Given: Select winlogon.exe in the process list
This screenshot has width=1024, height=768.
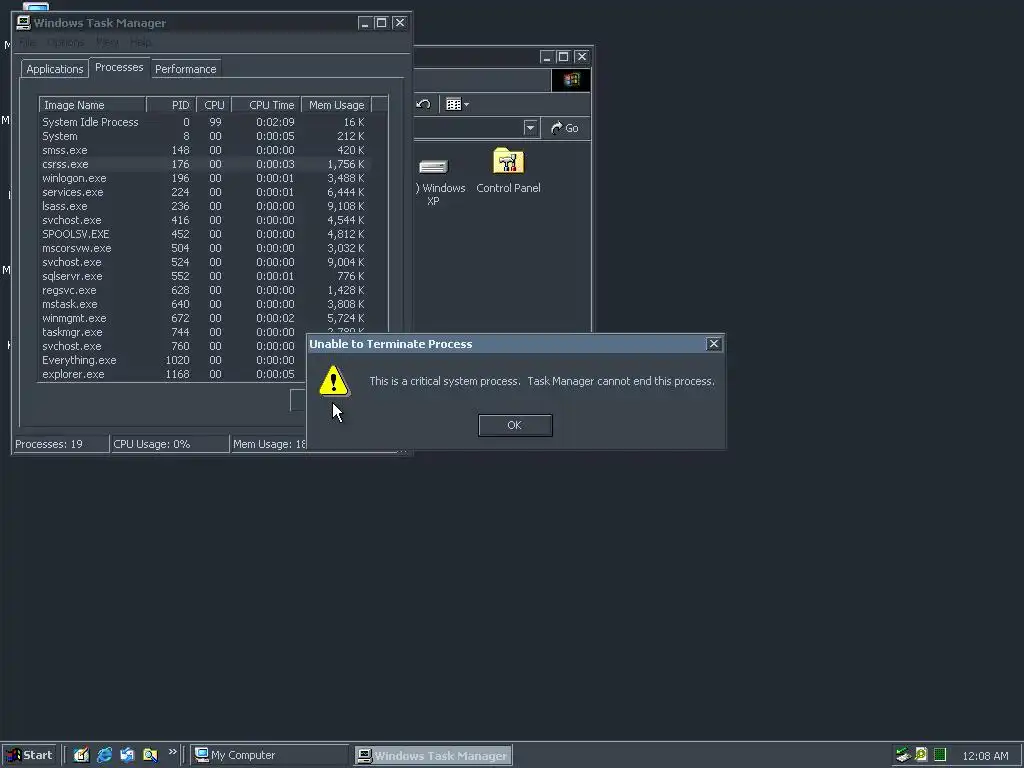Looking at the screenshot, I should pos(204,178).
